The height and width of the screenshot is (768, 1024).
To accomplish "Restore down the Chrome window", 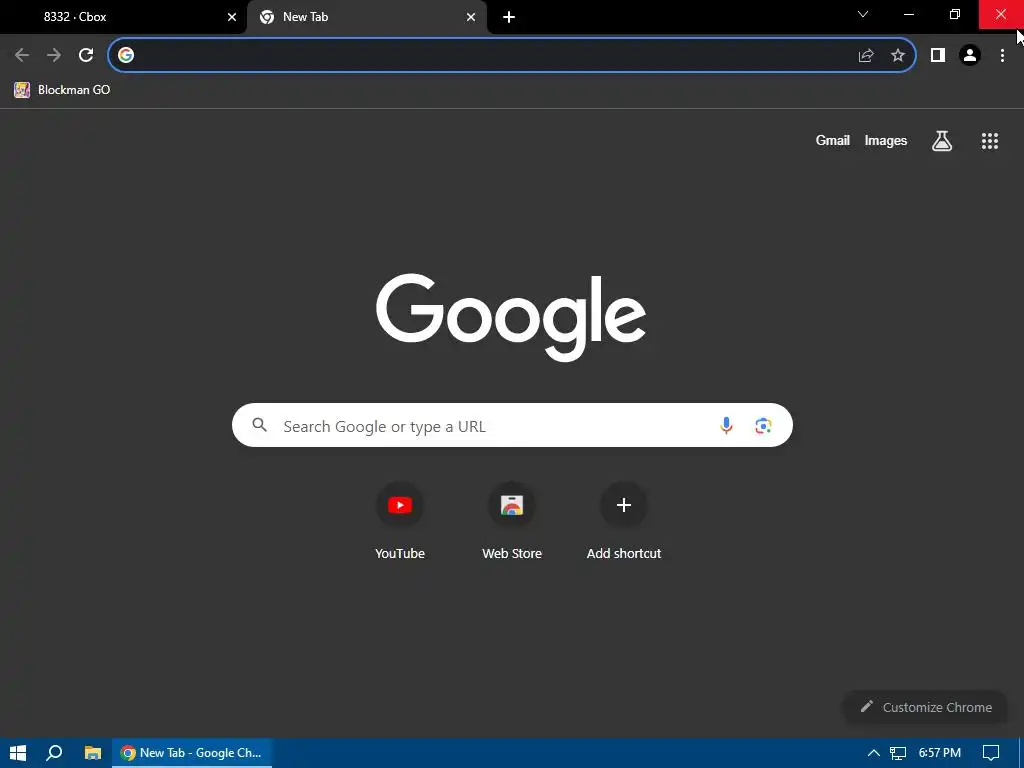I will pyautogui.click(x=955, y=14).
